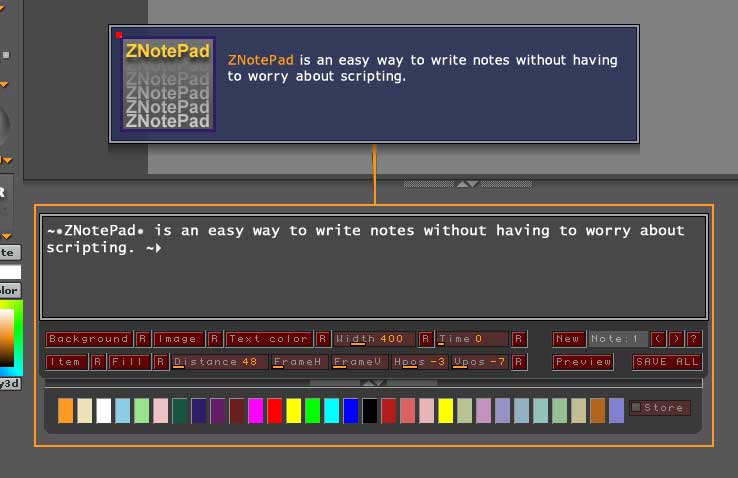
Task: Reset Background with its R button
Action: click(x=143, y=339)
